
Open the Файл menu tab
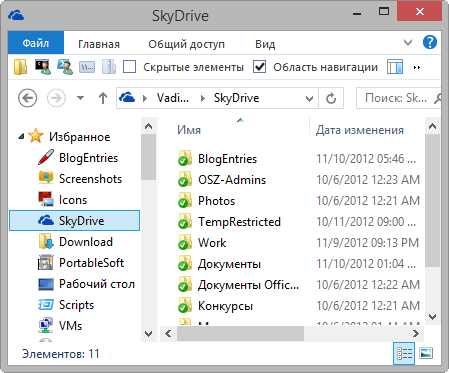(36, 43)
